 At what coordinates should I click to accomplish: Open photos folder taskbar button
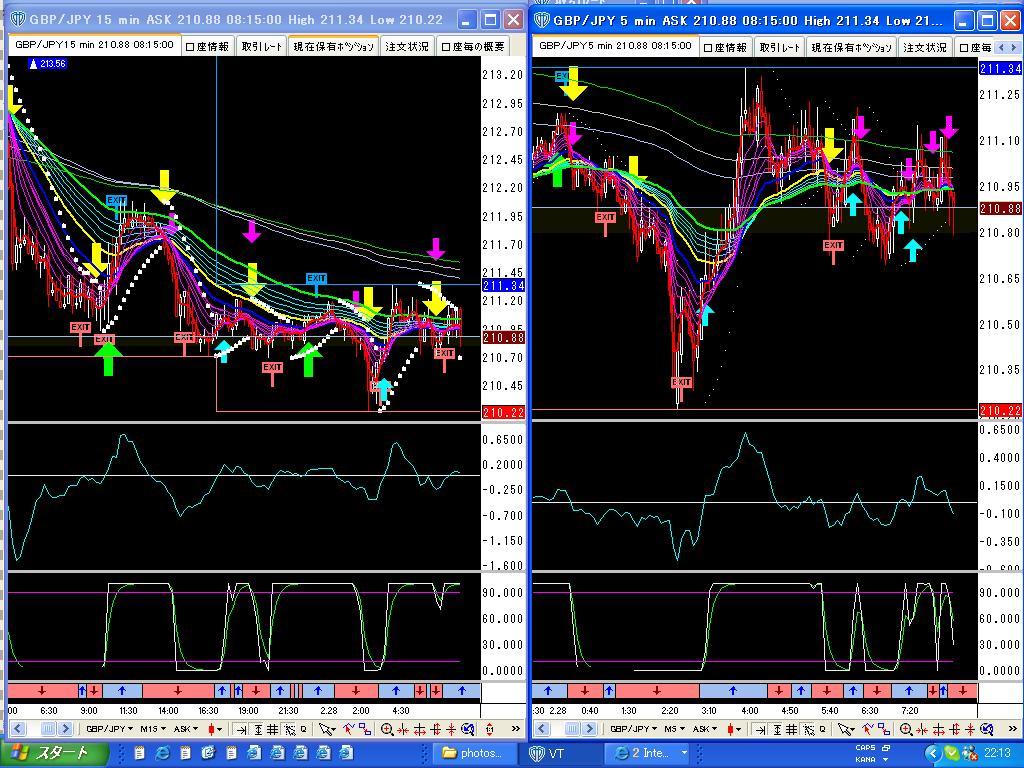pyautogui.click(x=474, y=754)
